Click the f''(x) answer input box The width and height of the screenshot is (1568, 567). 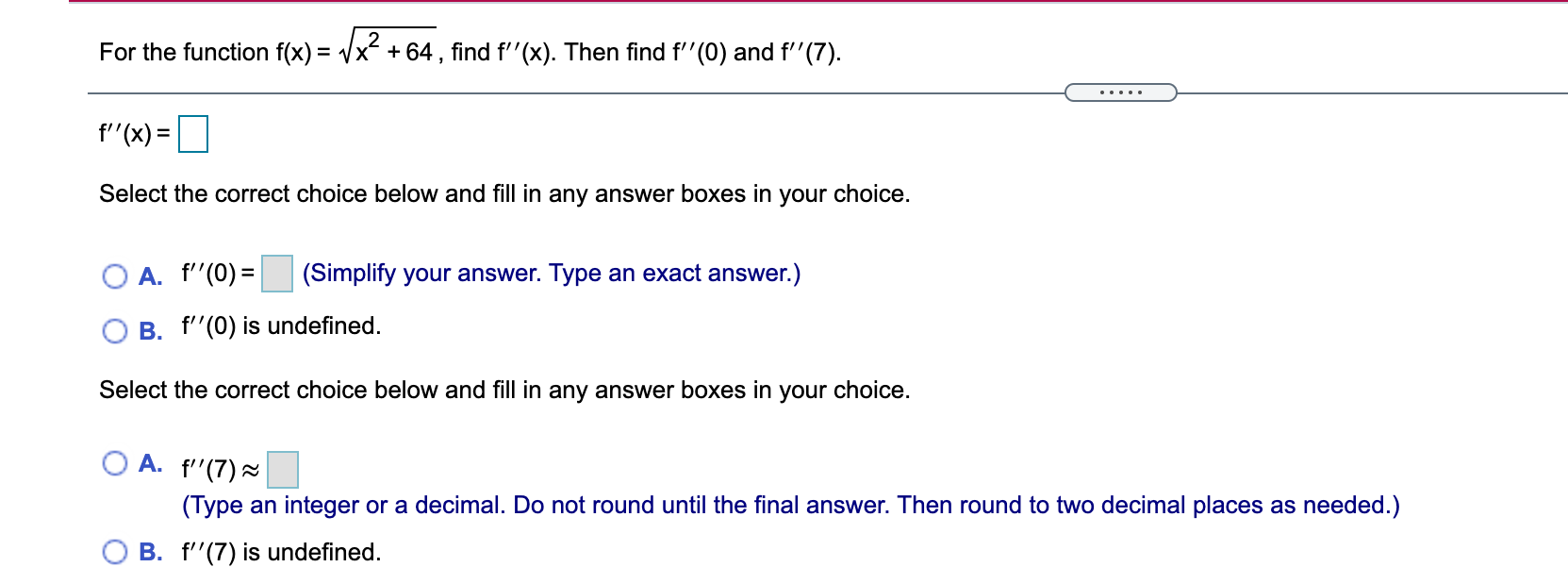(x=192, y=133)
